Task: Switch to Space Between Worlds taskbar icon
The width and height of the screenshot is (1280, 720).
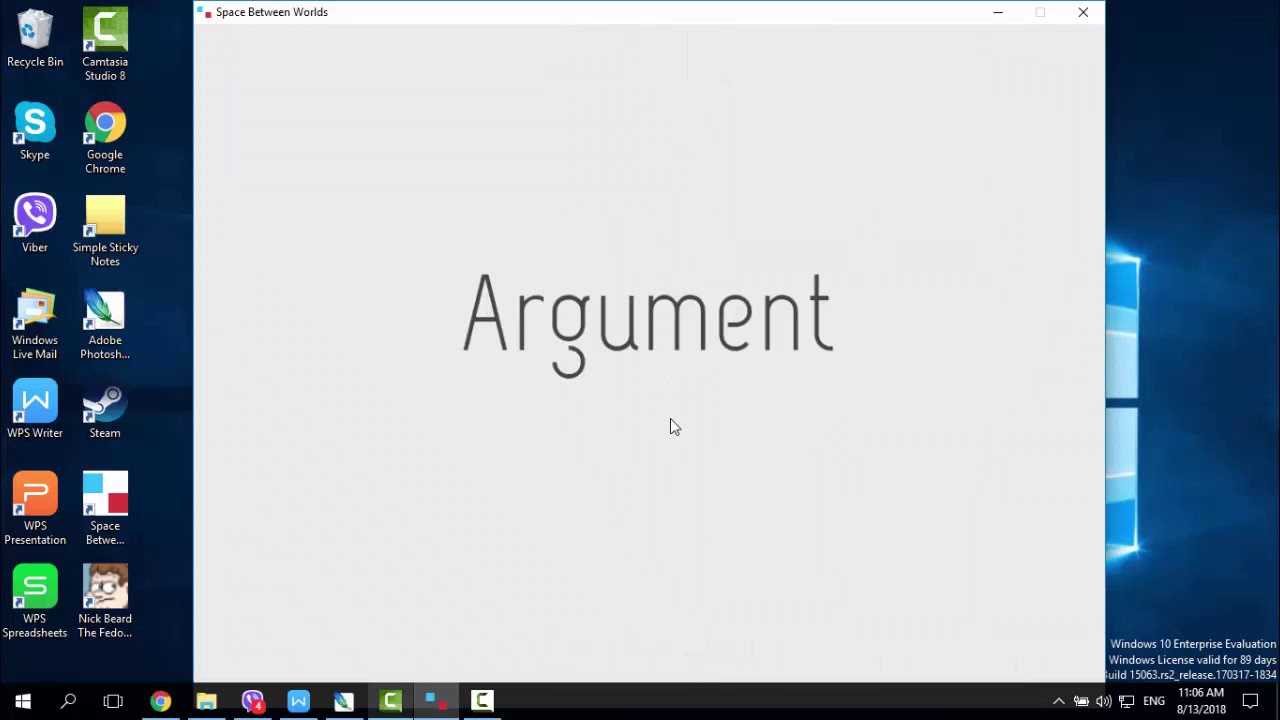Action: pos(436,701)
